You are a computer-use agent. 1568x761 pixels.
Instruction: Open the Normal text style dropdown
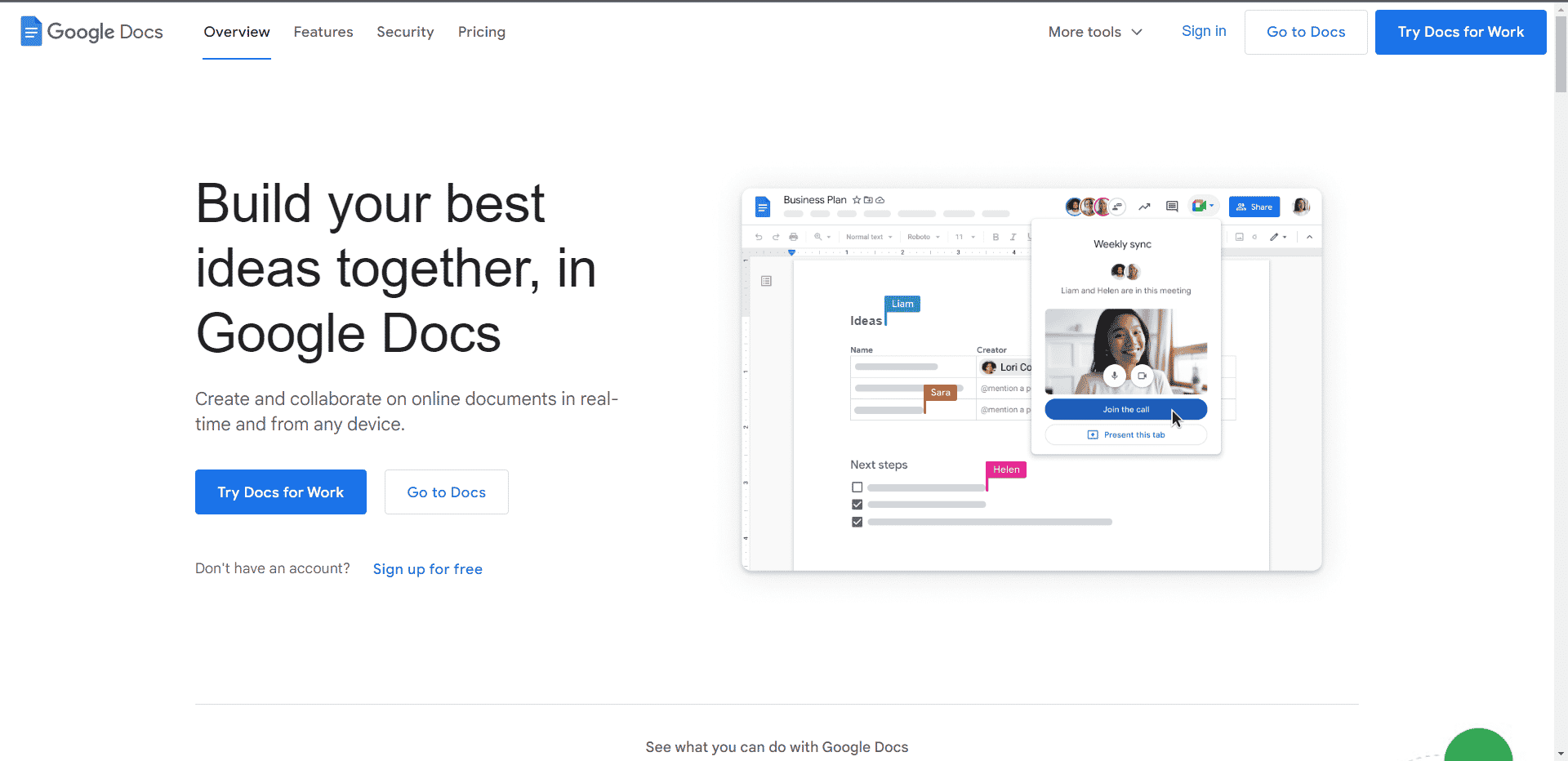point(869,237)
